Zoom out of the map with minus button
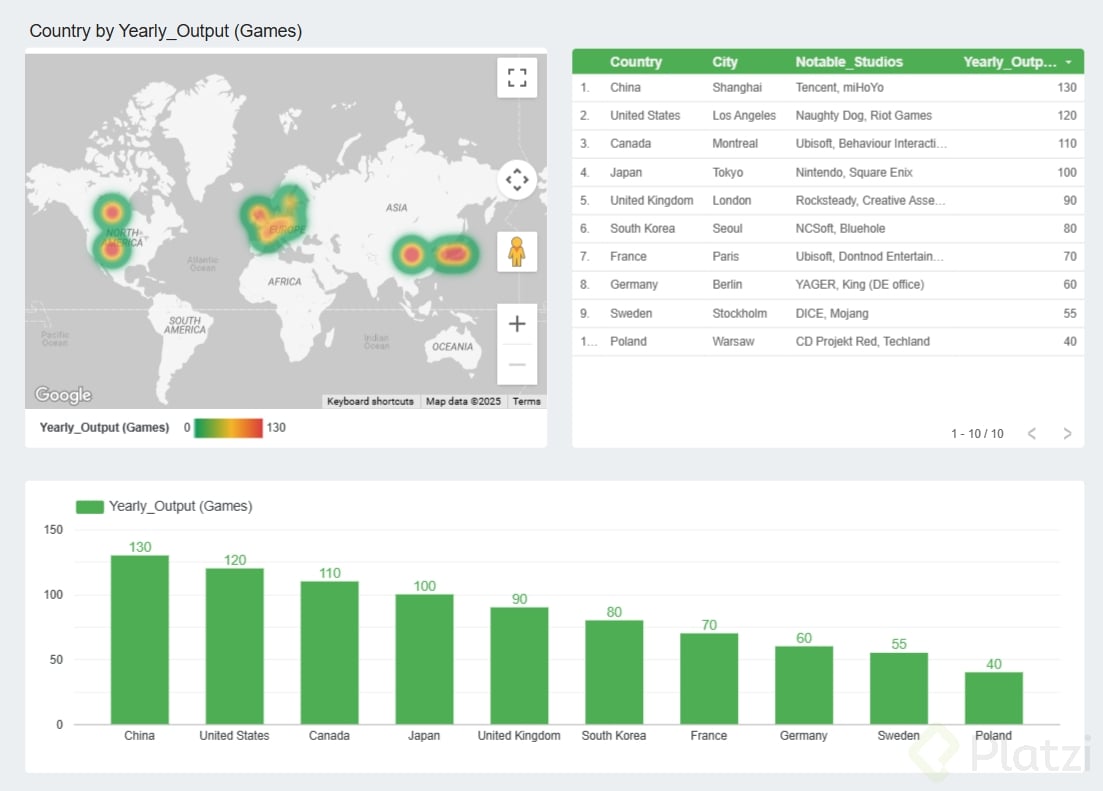The width and height of the screenshot is (1103, 791). click(x=517, y=365)
